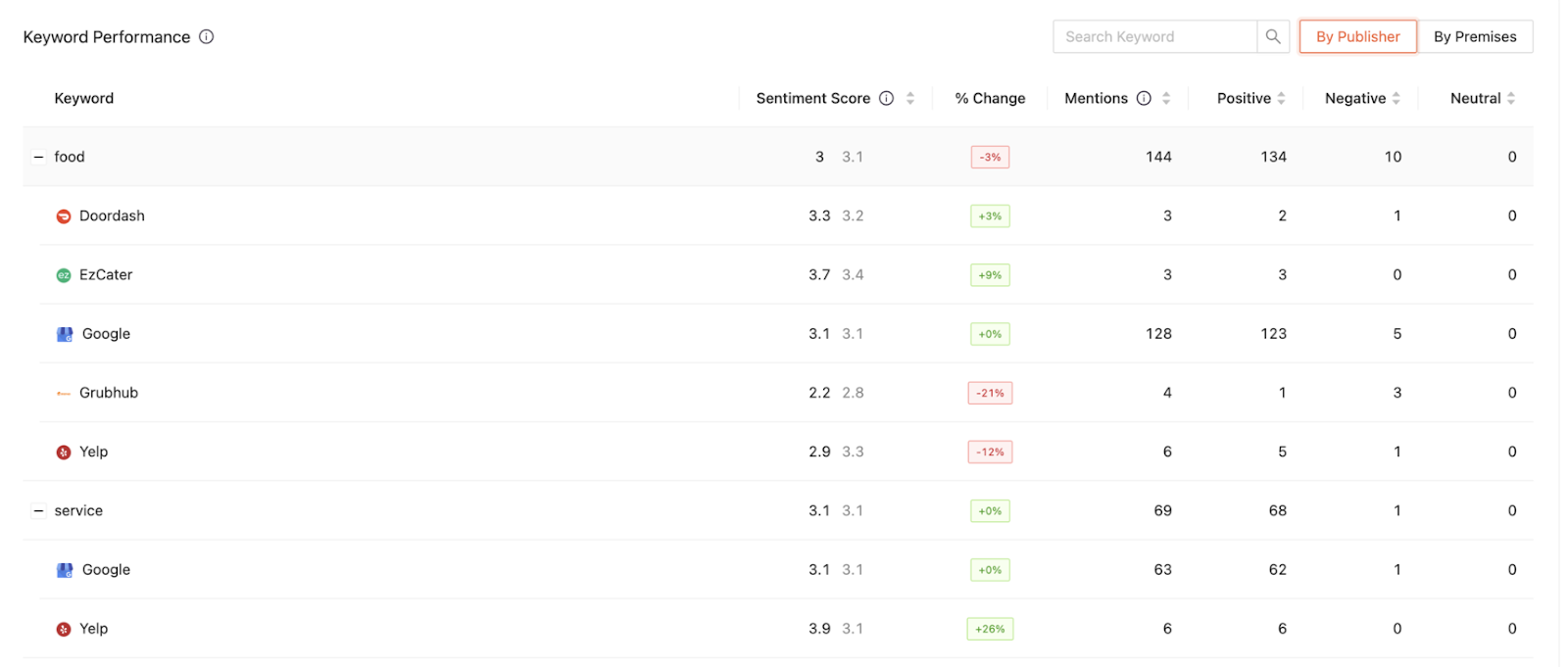Collapse the service keyword row
Screen dimensions: 1568x667
pyautogui.click(x=39, y=511)
